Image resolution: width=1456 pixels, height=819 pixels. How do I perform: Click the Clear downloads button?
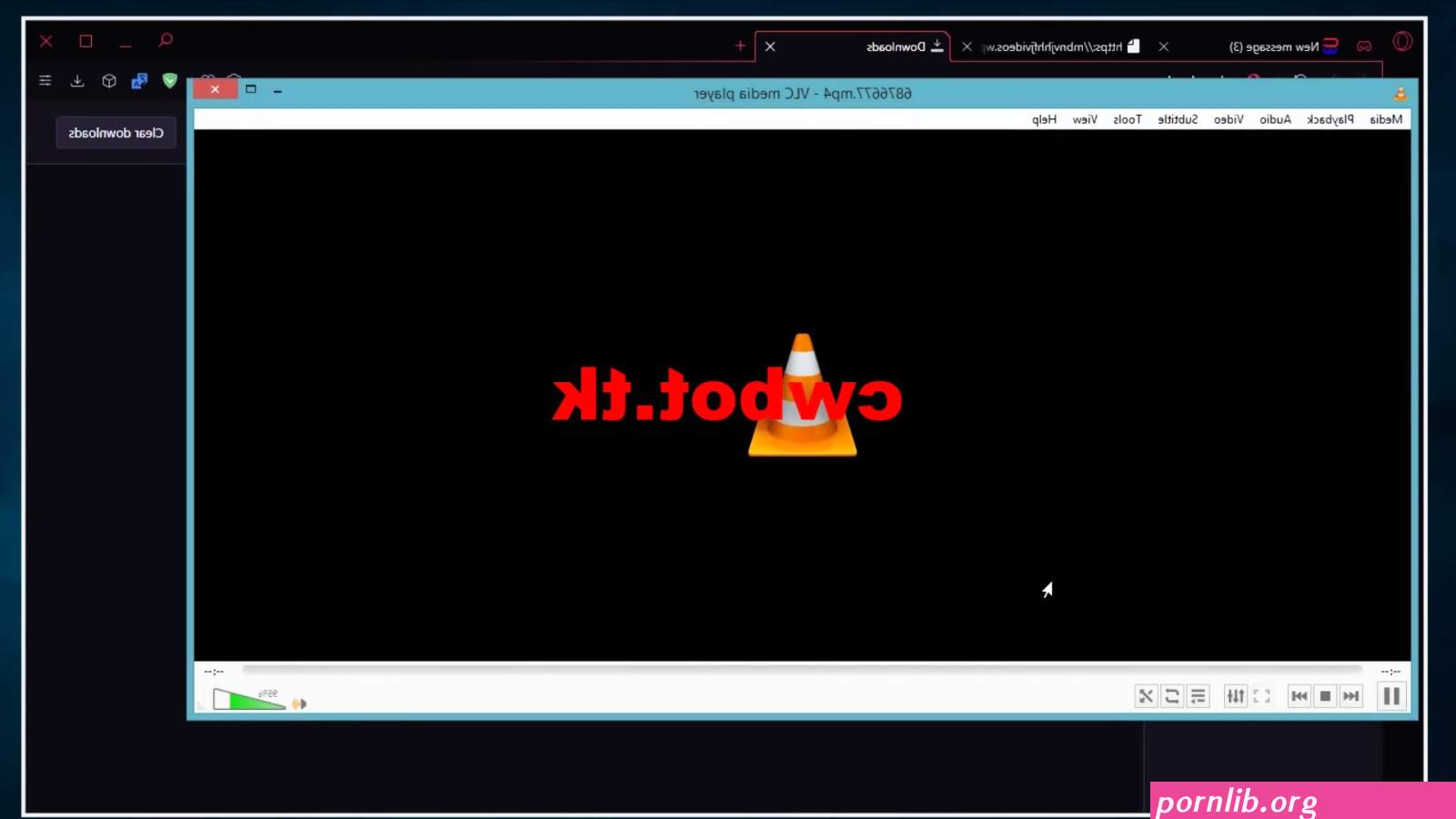click(116, 133)
